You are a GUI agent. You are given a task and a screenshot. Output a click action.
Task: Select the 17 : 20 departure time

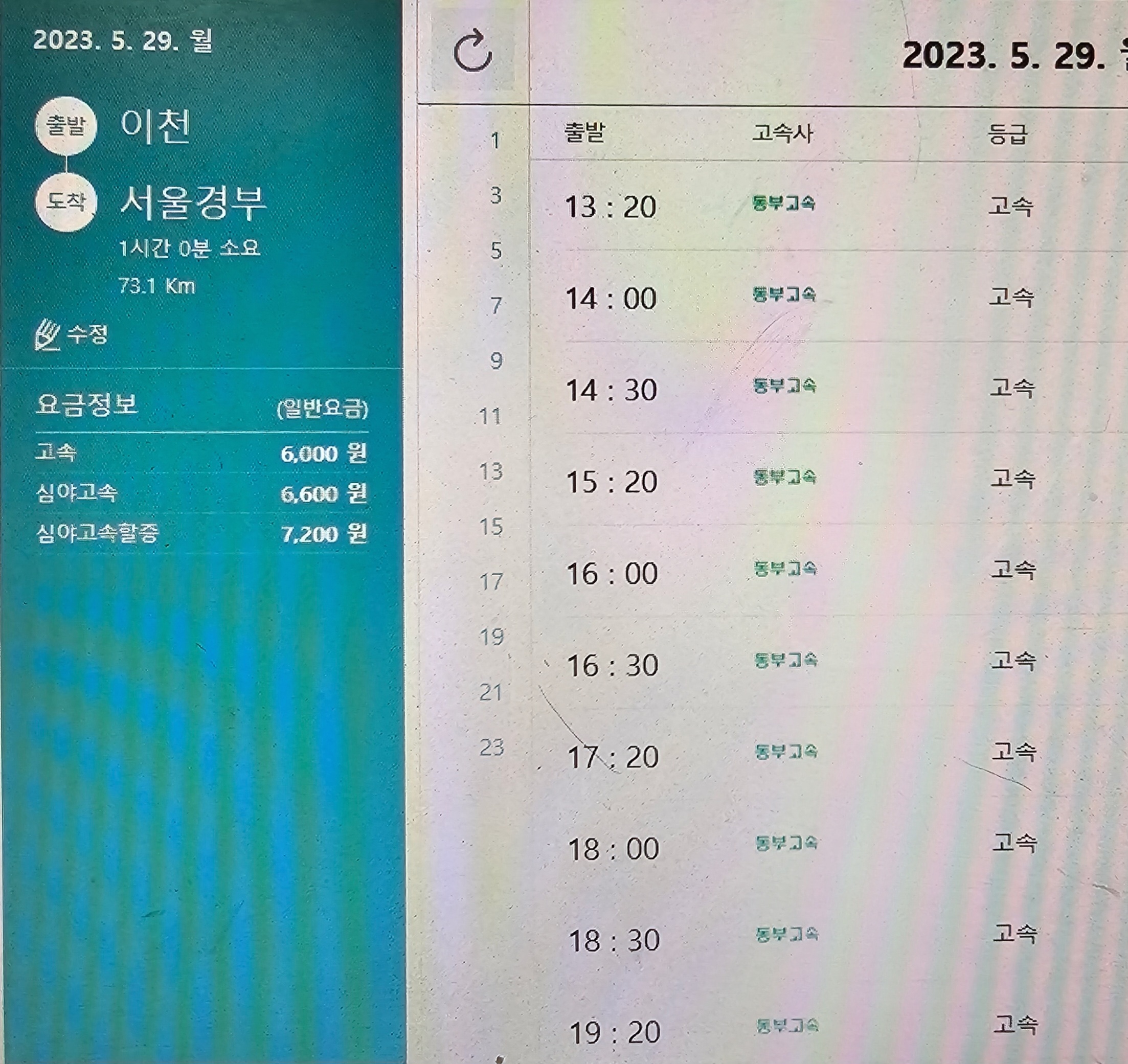point(613,757)
